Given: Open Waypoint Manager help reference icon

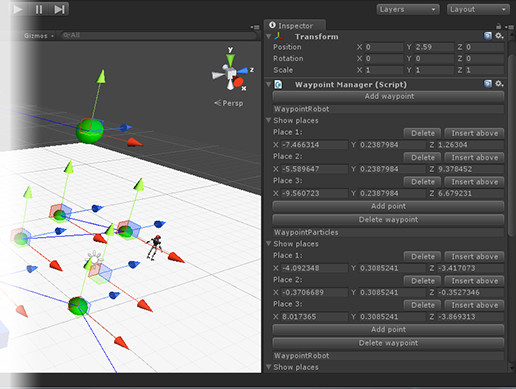Looking at the screenshot, I should coord(488,84).
